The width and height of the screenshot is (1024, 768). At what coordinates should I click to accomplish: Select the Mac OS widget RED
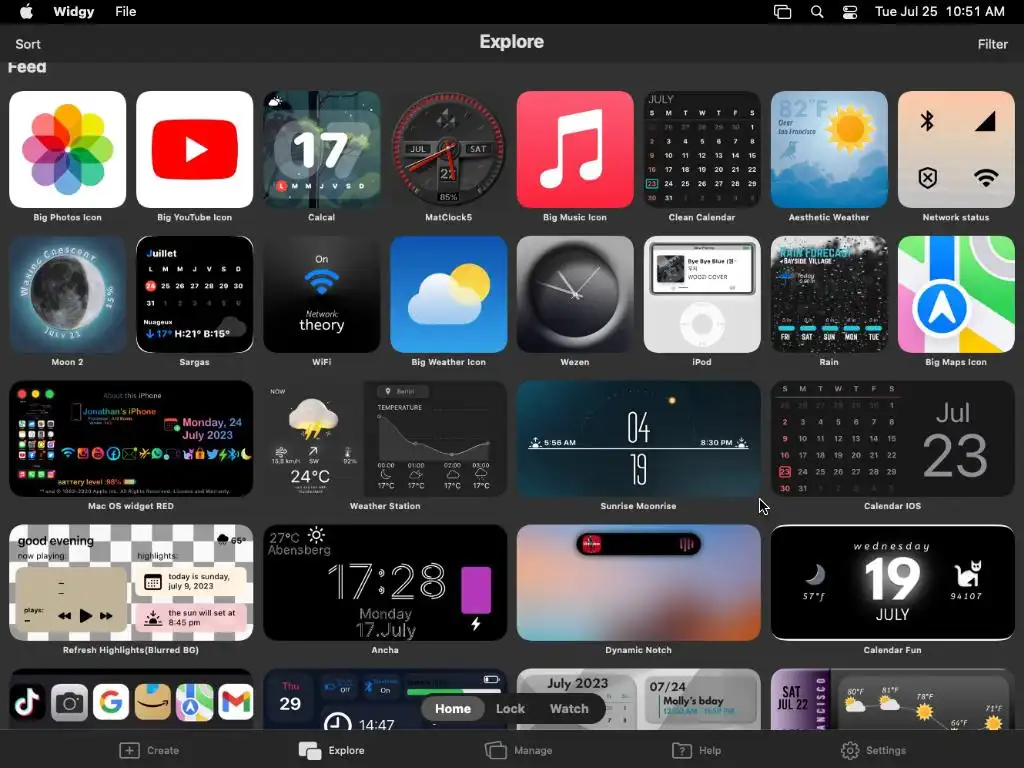pyautogui.click(x=131, y=439)
